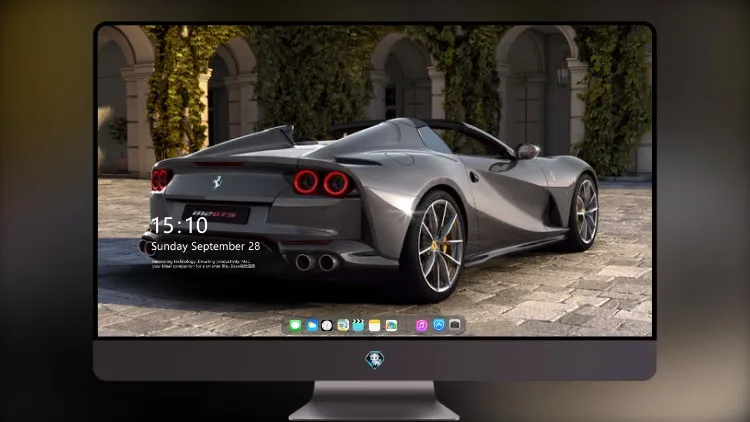Launch the teal clapperboard video app
The width and height of the screenshot is (750, 422).
coord(358,325)
